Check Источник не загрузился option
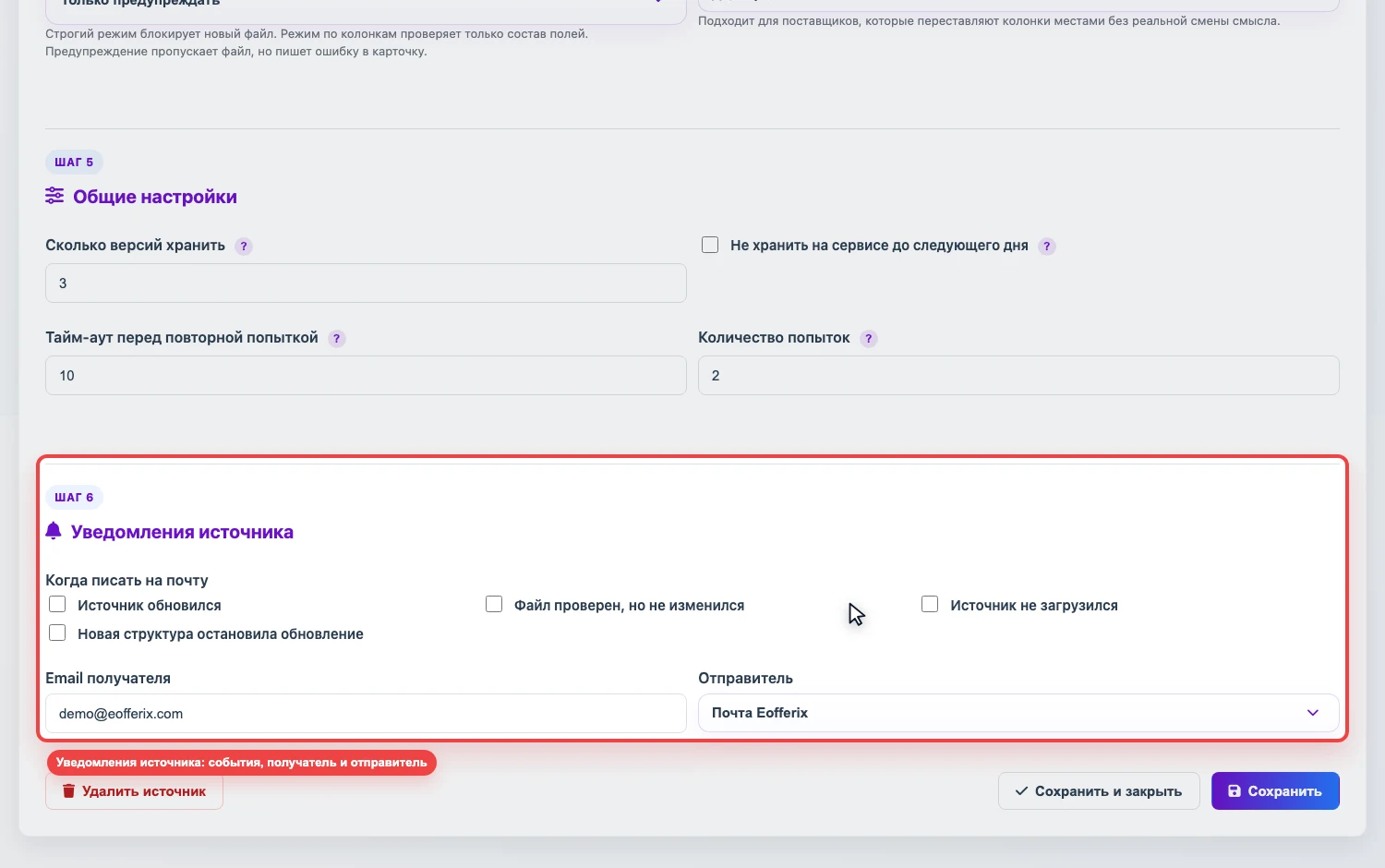The height and width of the screenshot is (868, 1385). 930,604
